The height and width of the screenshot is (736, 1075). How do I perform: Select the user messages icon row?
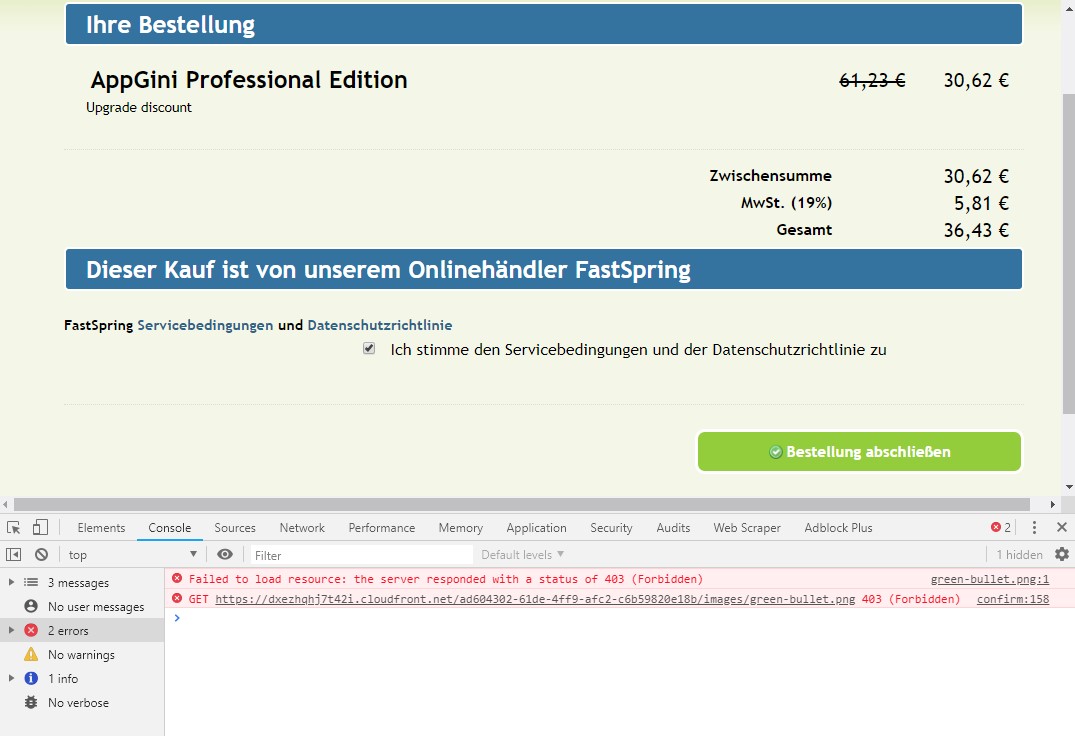[x=82, y=606]
